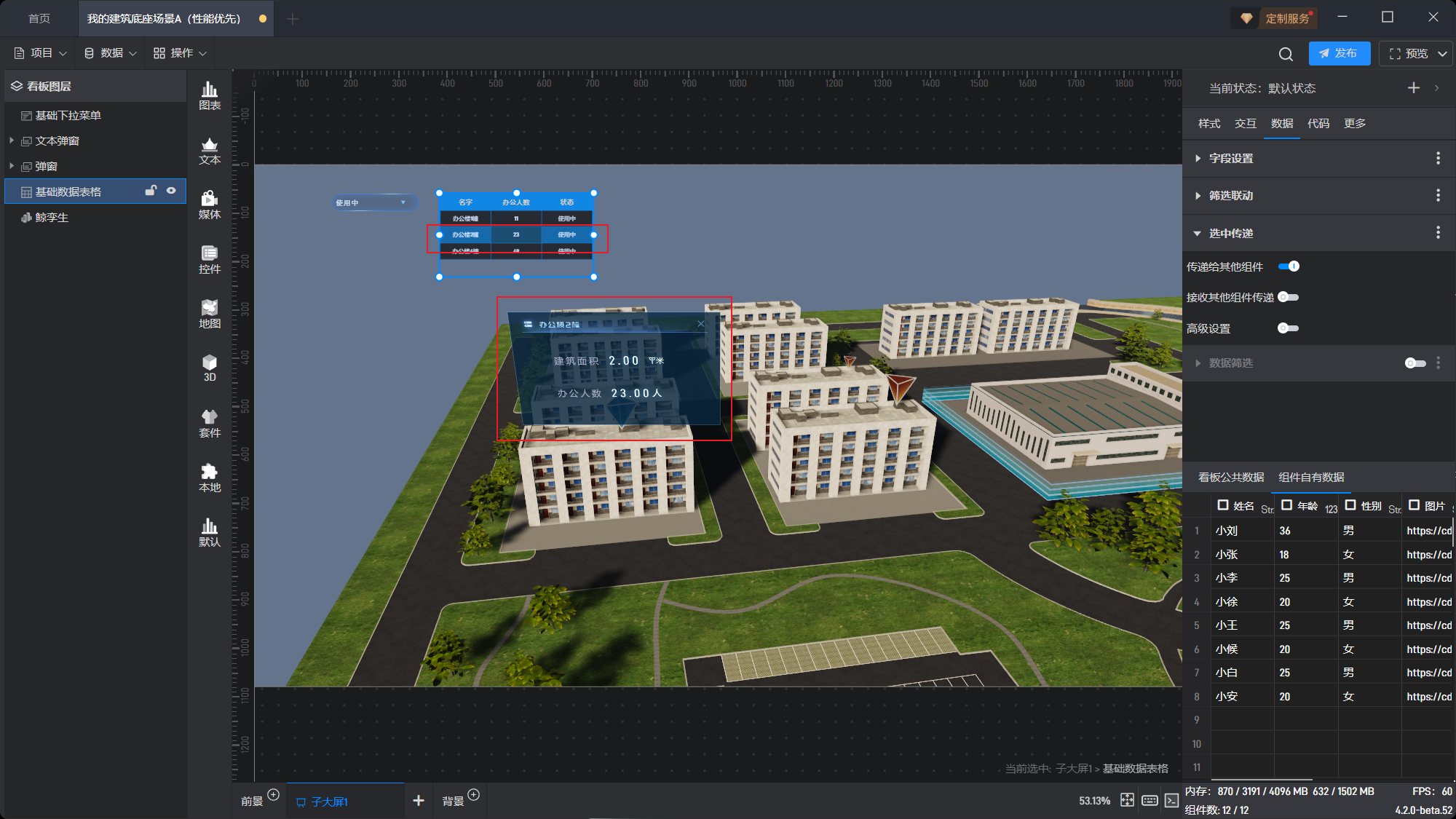Open the 地图 map component icon

tap(210, 314)
